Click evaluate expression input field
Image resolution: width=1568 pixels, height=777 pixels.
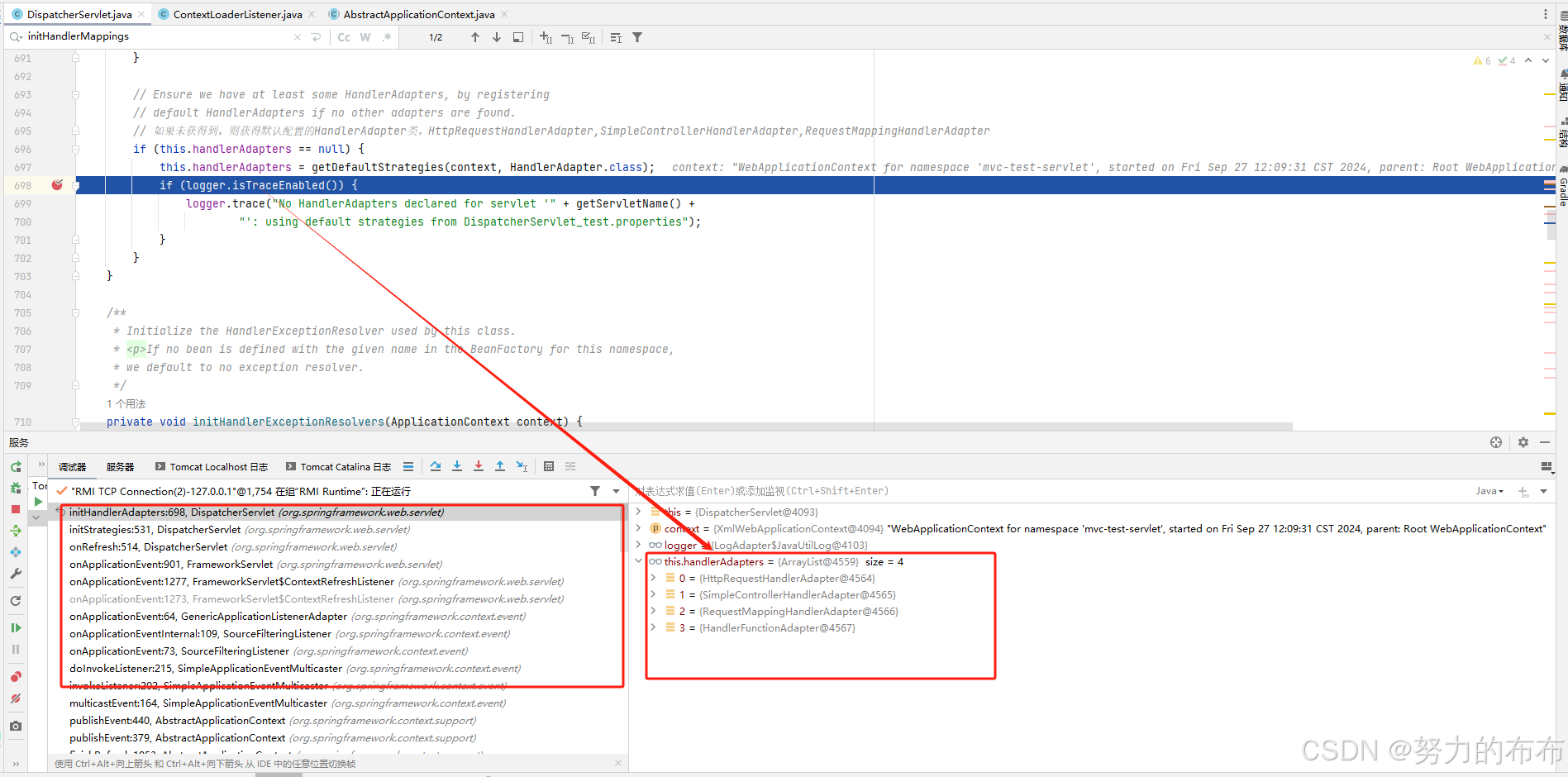[1050, 491]
